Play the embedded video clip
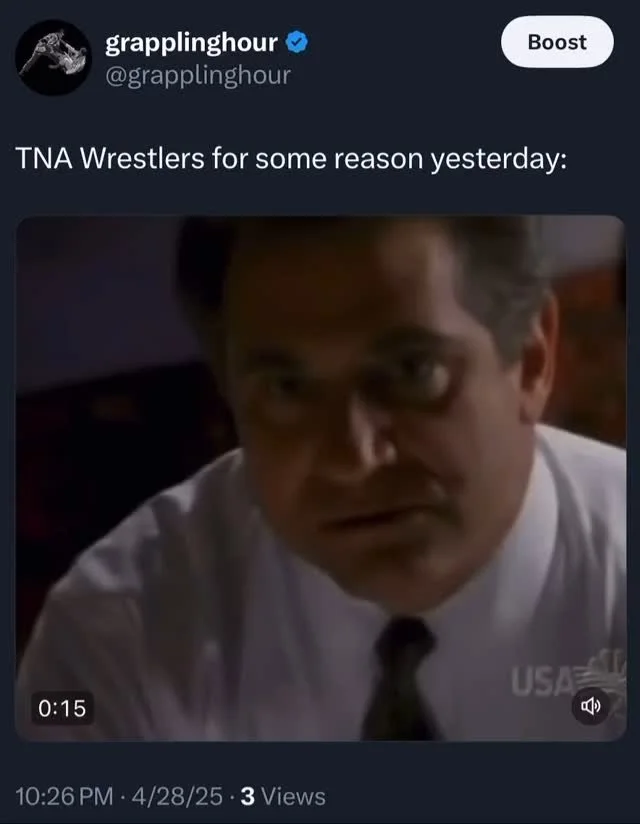Image resolution: width=640 pixels, height=824 pixels. pos(321,478)
